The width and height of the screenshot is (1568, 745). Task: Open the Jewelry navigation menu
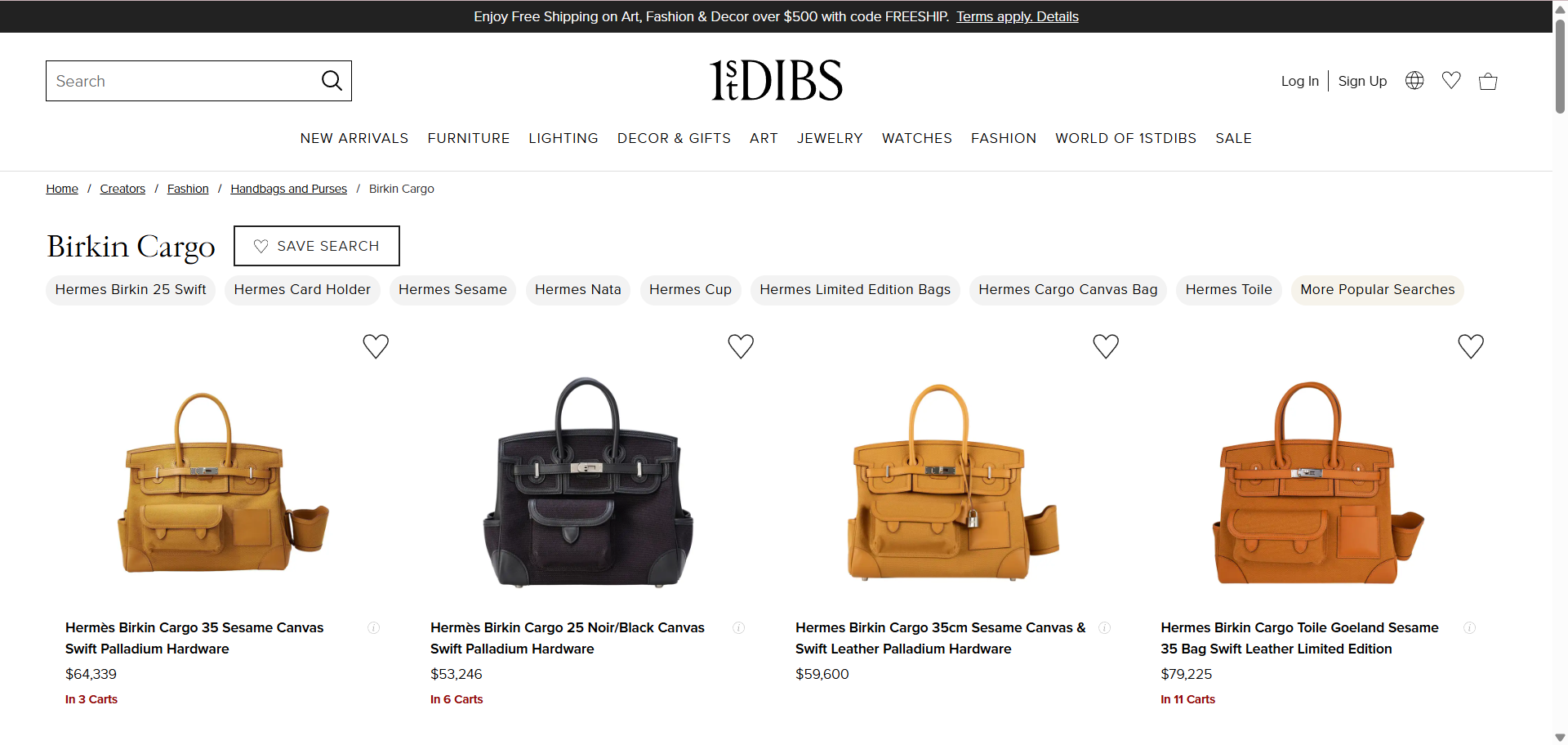[830, 138]
